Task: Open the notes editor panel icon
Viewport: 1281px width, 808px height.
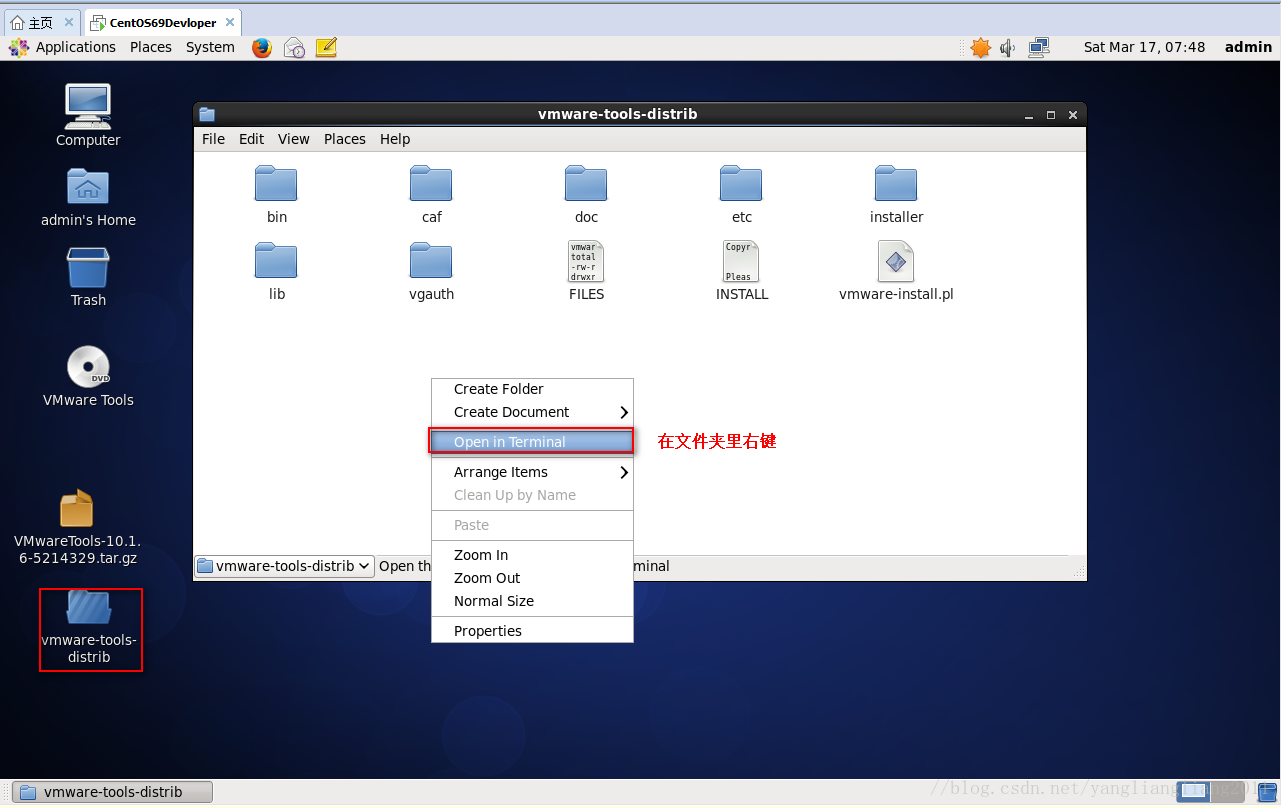Action: pyautogui.click(x=326, y=47)
